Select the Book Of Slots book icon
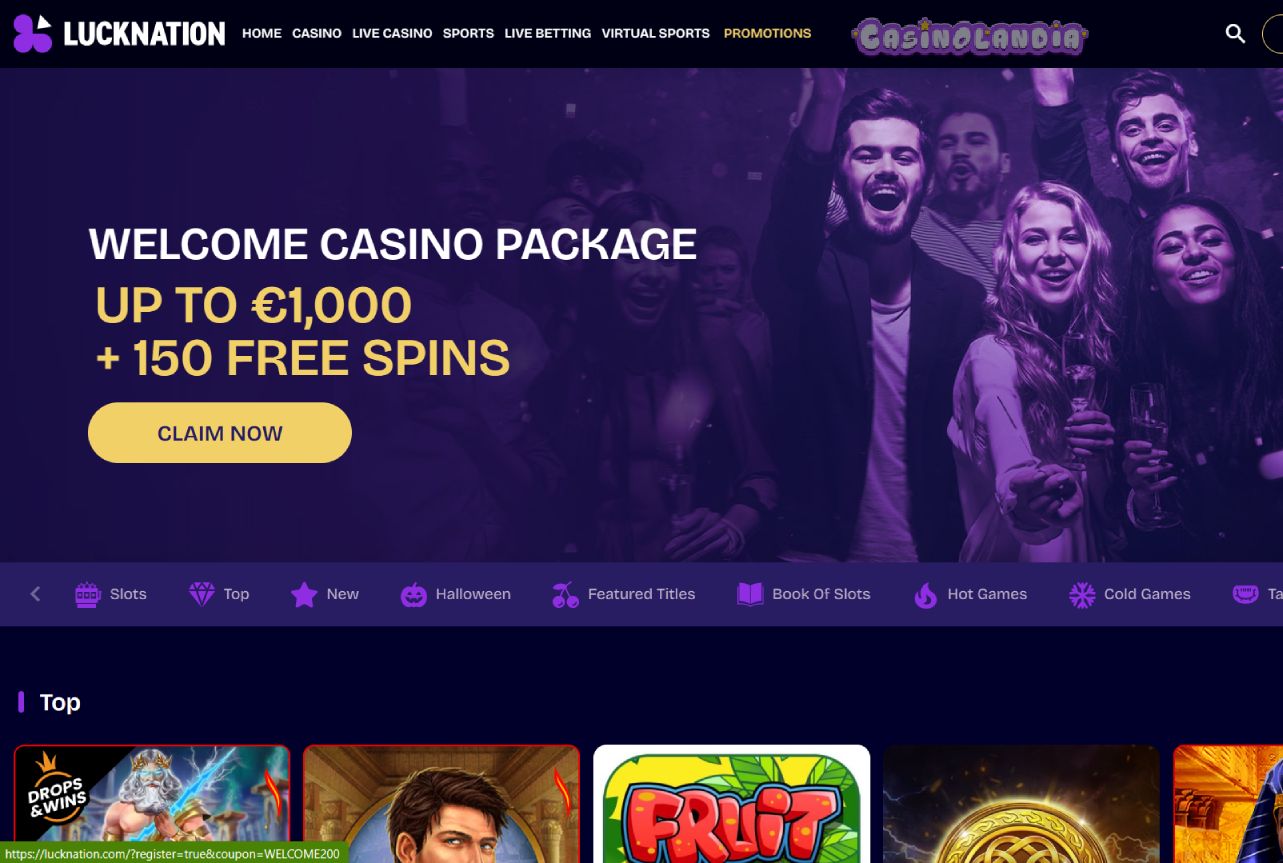1283x863 pixels. click(750, 595)
